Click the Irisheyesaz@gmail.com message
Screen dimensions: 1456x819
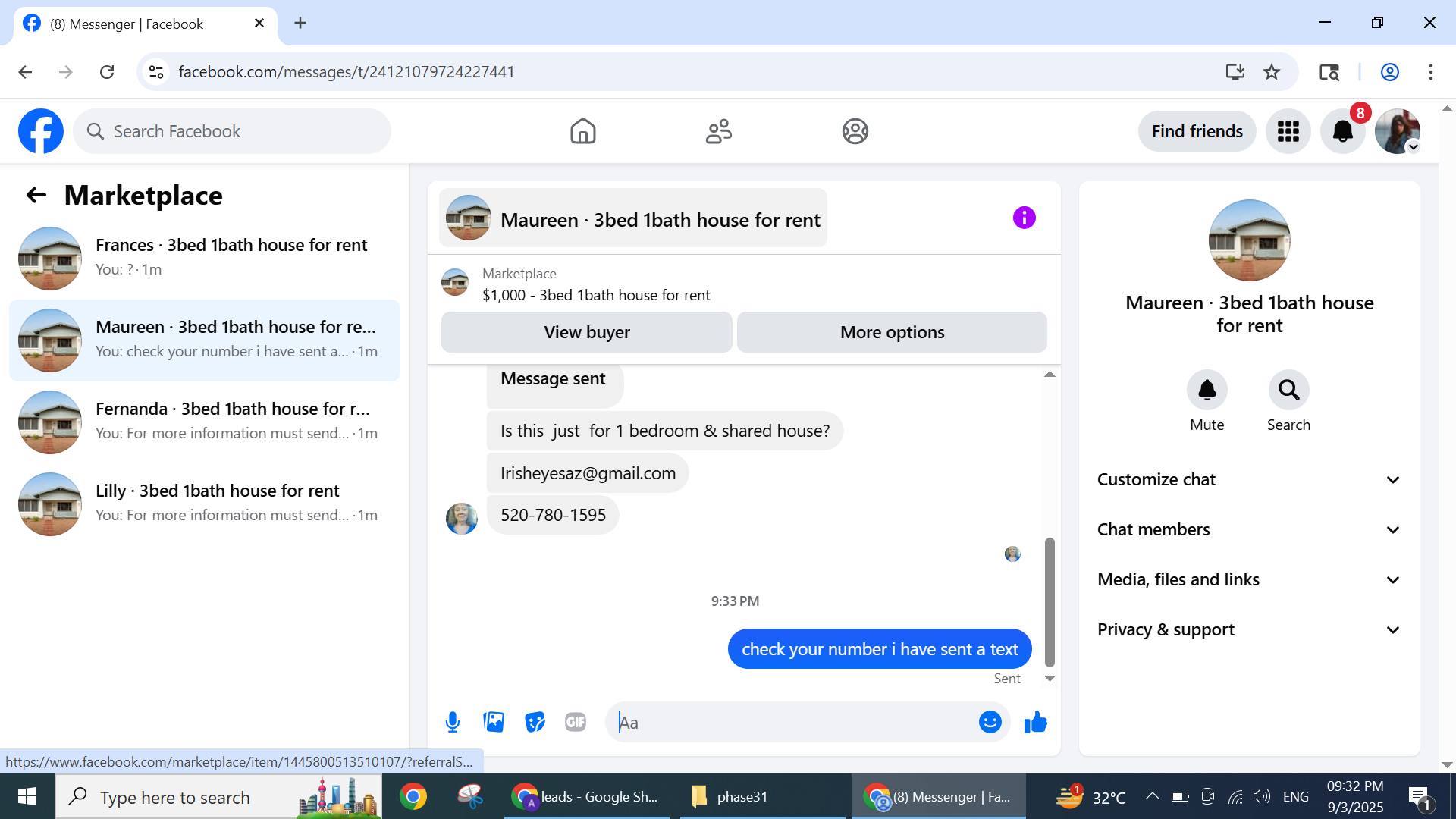(588, 473)
